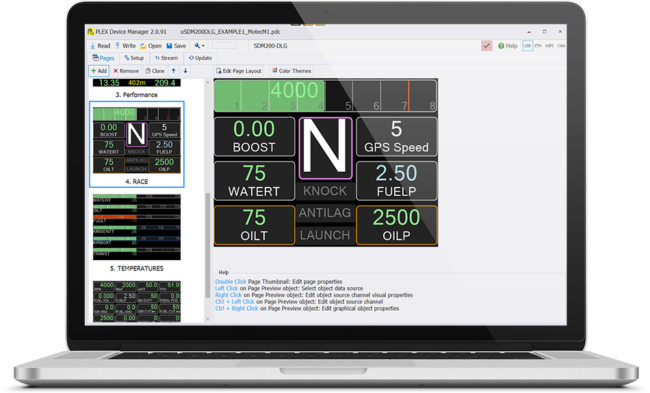
Task: Move page down with down arrow
Action: [x=186, y=71]
